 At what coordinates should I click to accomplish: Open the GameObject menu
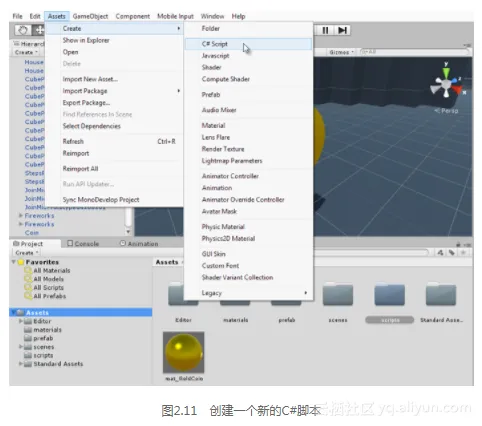[x=90, y=16]
